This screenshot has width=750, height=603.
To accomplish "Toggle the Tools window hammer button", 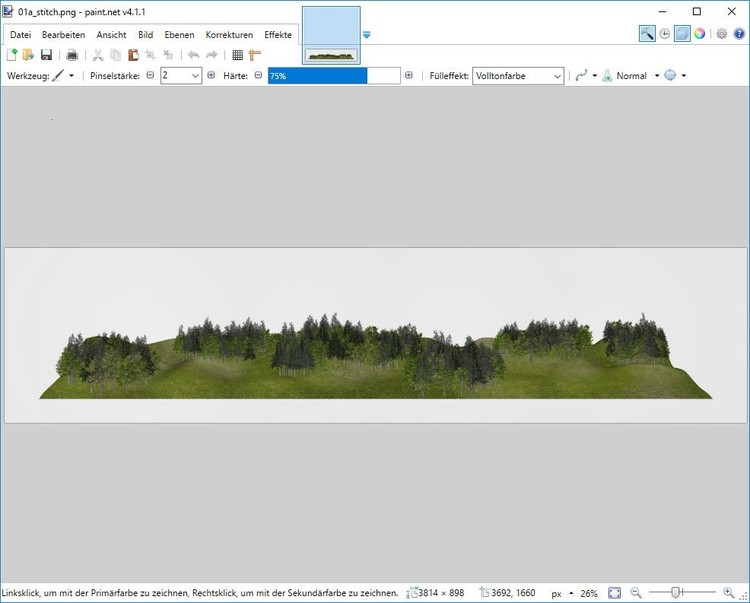I will point(647,34).
